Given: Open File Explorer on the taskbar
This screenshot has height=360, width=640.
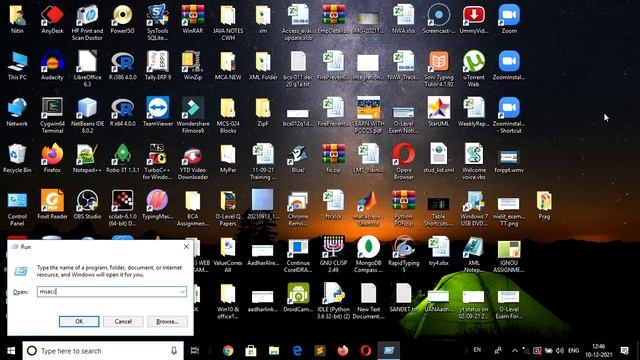Looking at the screenshot, I should click(x=273, y=351).
